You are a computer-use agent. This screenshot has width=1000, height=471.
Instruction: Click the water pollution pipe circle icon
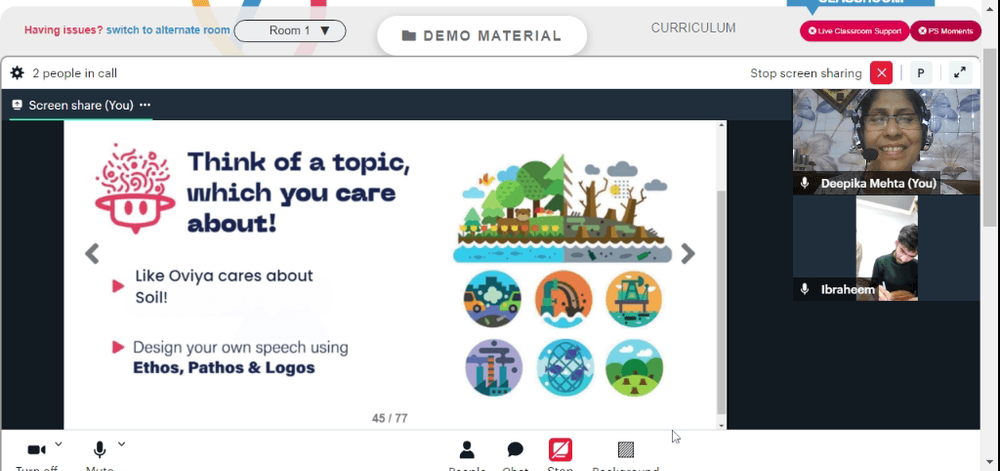click(563, 298)
